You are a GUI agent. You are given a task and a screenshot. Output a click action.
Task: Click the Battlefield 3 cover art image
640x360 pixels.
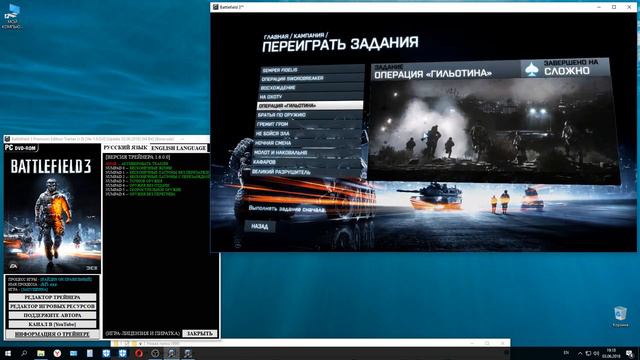tap(52, 208)
